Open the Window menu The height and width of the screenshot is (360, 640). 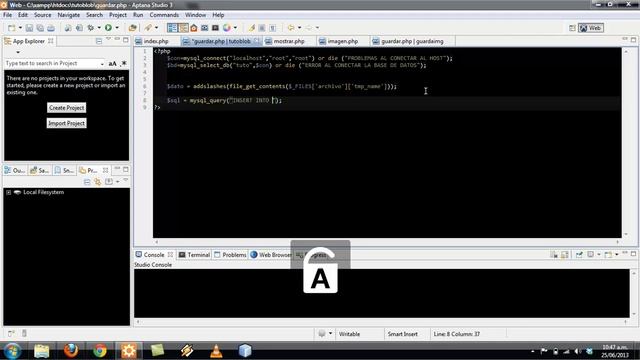click(x=196, y=15)
